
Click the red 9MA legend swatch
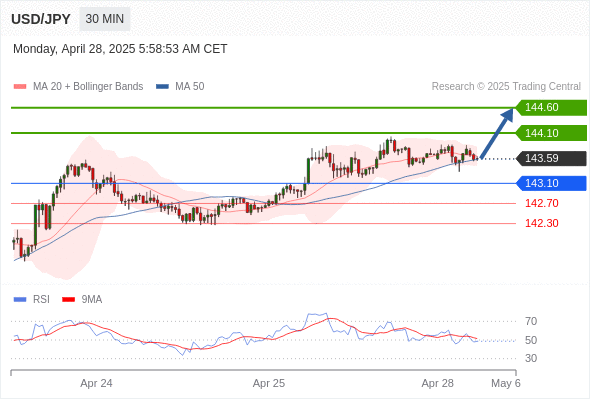[x=68, y=300]
